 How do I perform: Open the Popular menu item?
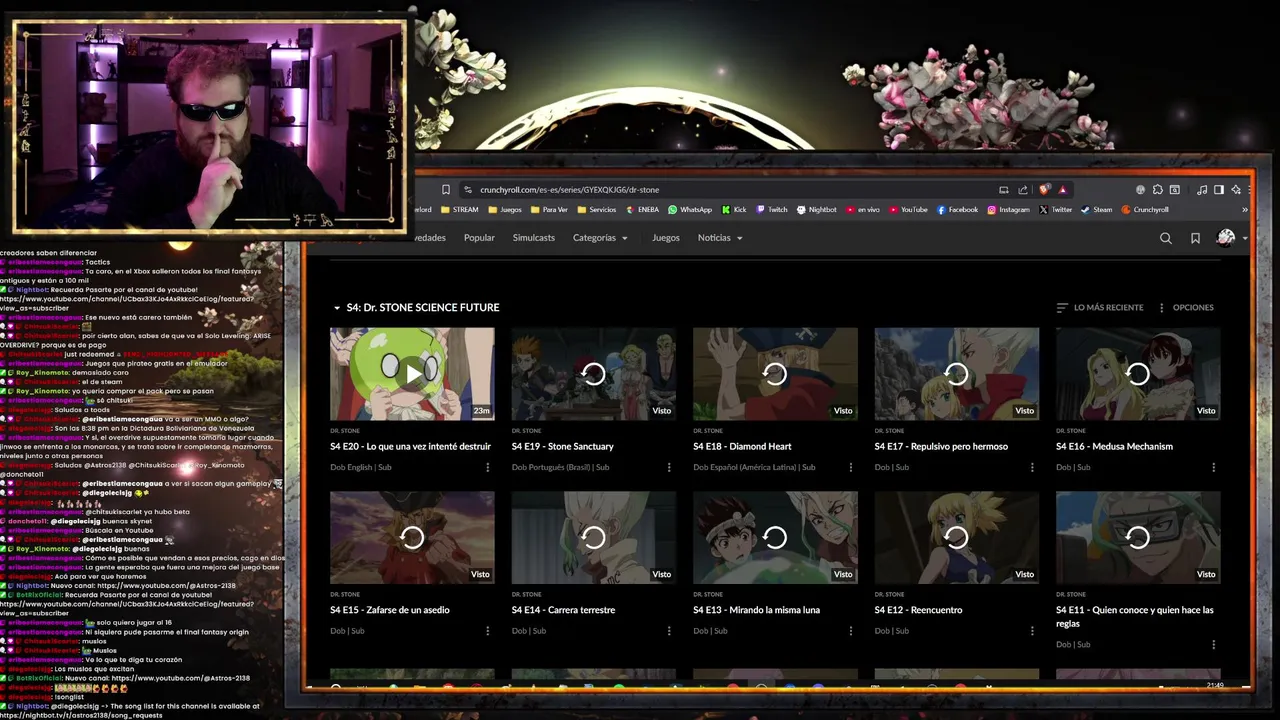tap(479, 238)
